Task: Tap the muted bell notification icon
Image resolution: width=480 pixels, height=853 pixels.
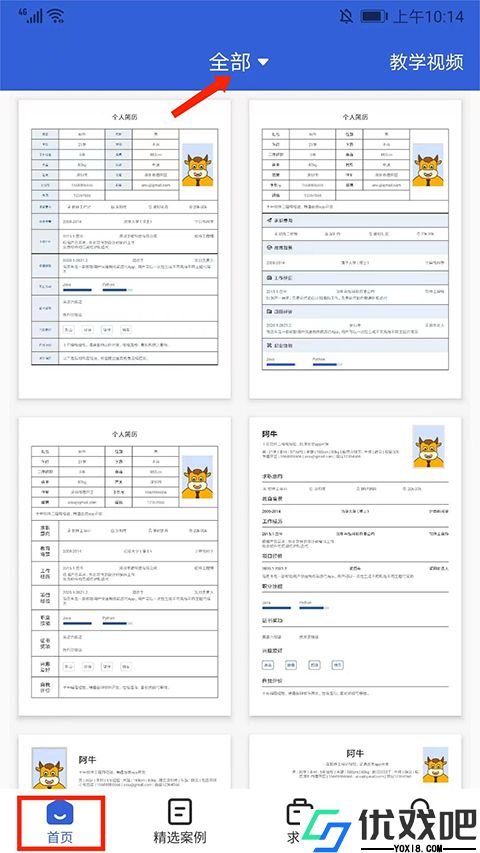Action: point(346,16)
